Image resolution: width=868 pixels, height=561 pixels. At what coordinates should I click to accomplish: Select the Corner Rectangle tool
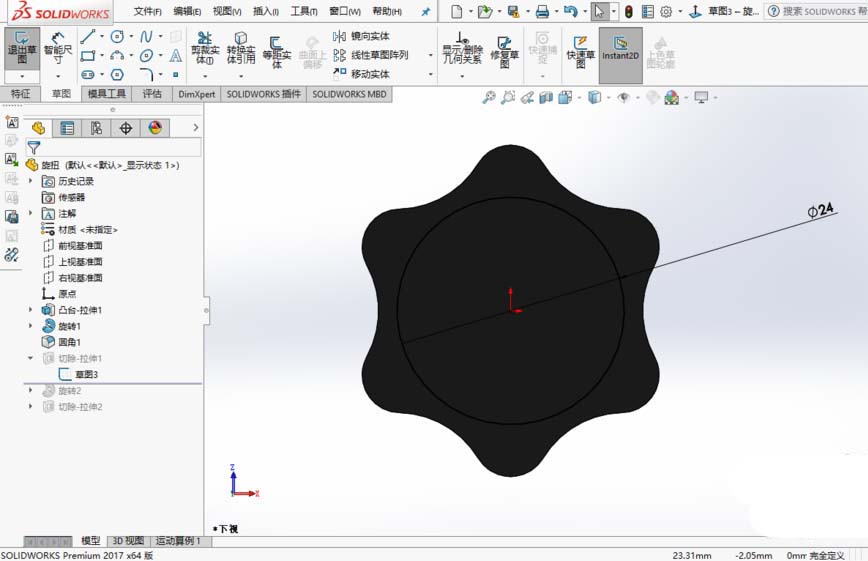coord(87,55)
